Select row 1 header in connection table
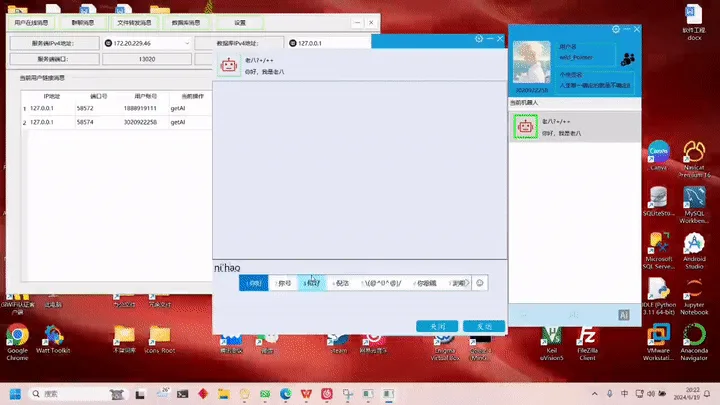Image resolution: width=720 pixels, height=405 pixels. click(24, 109)
